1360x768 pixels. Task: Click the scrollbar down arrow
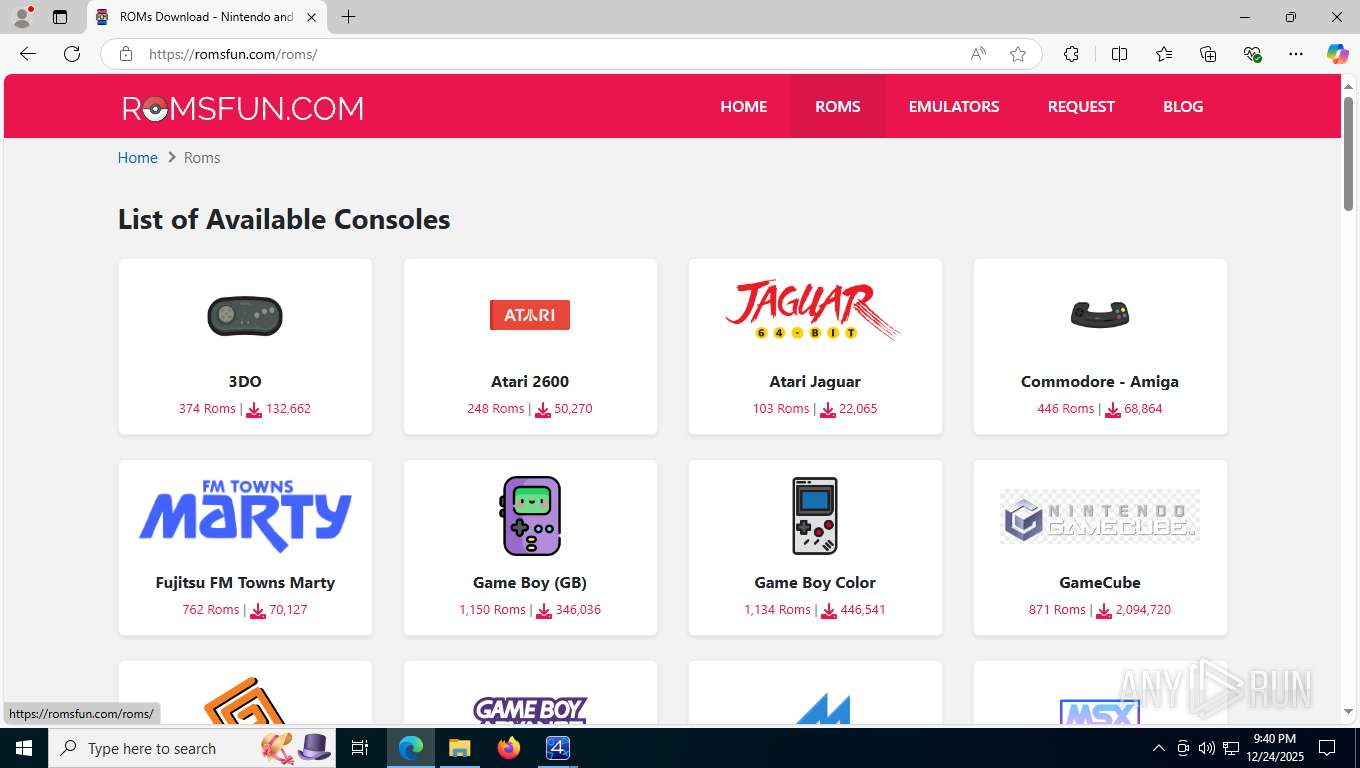(1348, 712)
